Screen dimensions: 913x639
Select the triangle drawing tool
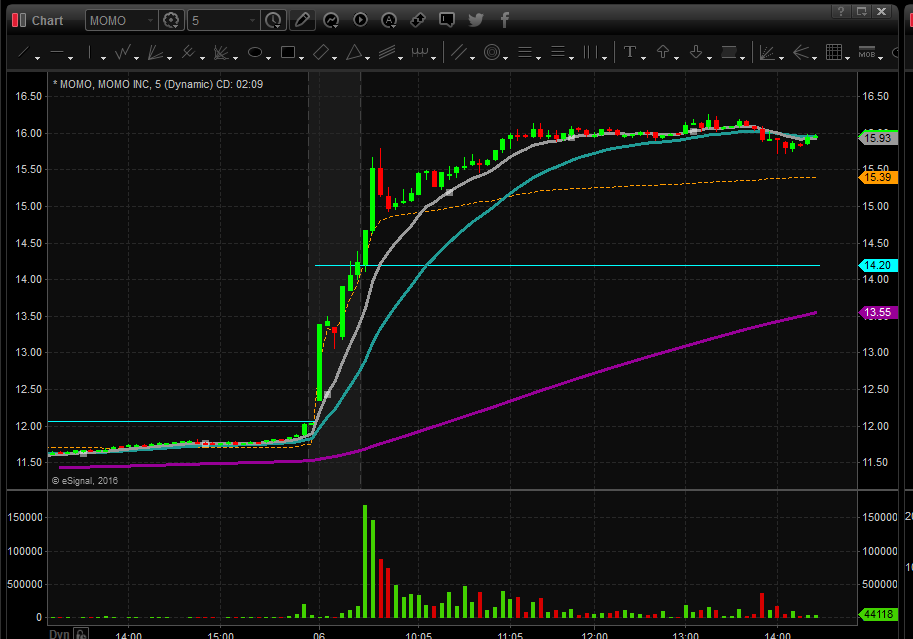(354, 52)
